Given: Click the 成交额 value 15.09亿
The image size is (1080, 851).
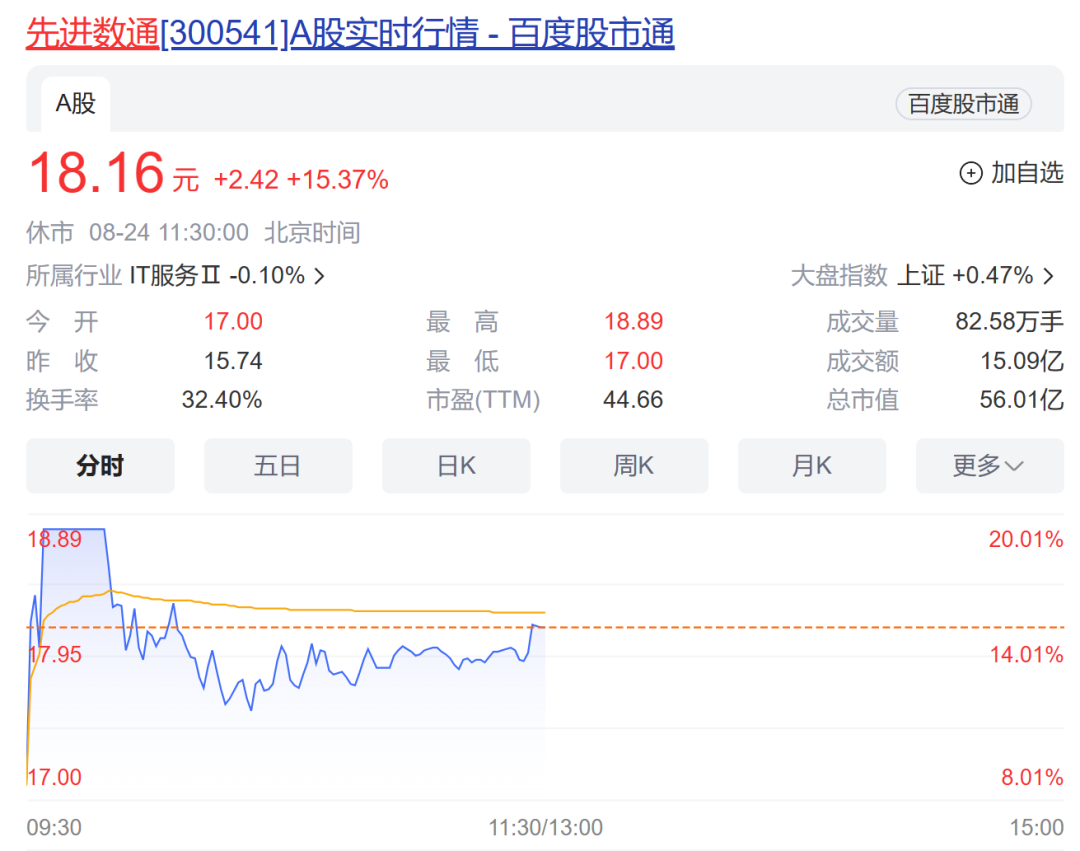Looking at the screenshot, I should 1022,361.
